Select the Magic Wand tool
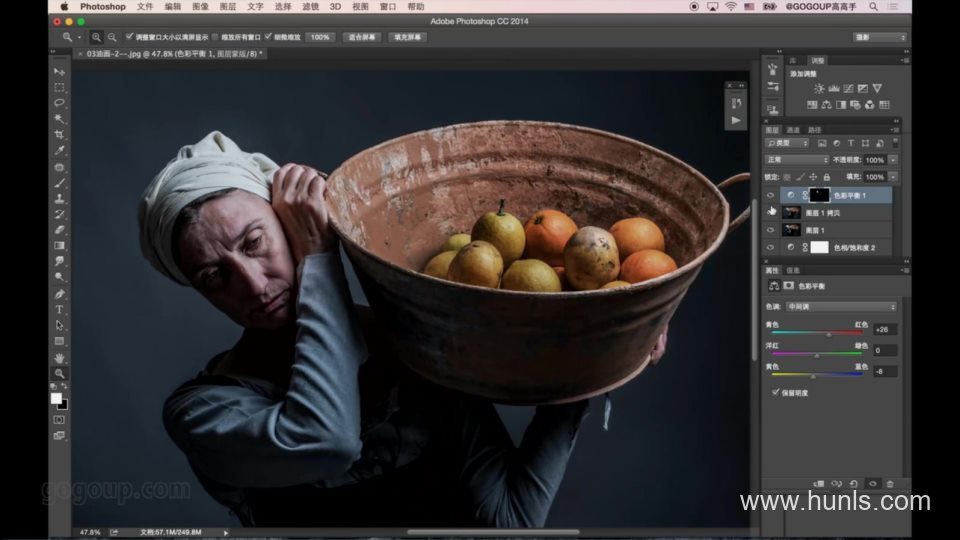Screen dimensions: 960x540 (x=59, y=119)
